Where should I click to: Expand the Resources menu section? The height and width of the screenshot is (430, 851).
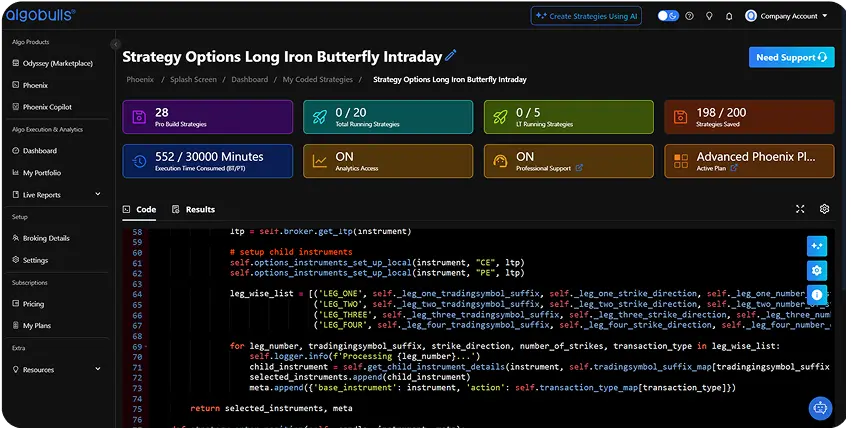(x=98, y=369)
